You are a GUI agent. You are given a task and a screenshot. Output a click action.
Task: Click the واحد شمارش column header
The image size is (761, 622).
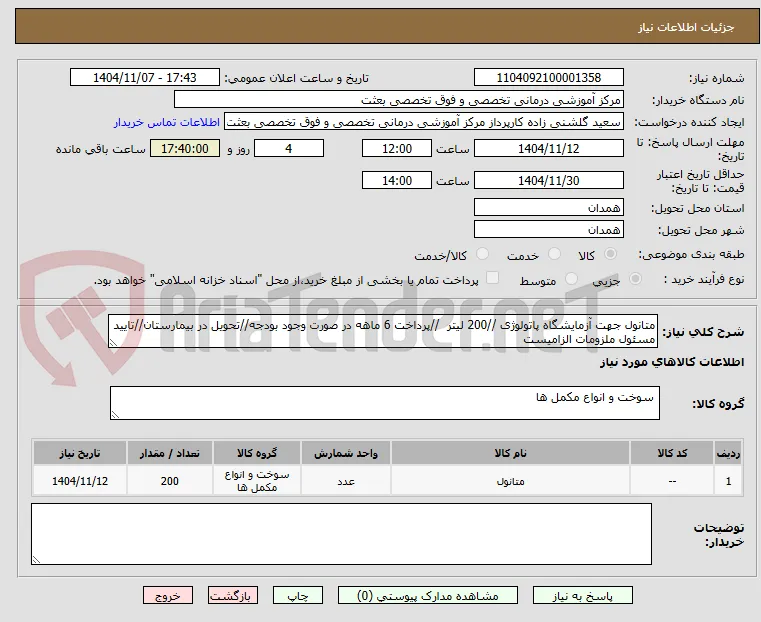coord(346,453)
